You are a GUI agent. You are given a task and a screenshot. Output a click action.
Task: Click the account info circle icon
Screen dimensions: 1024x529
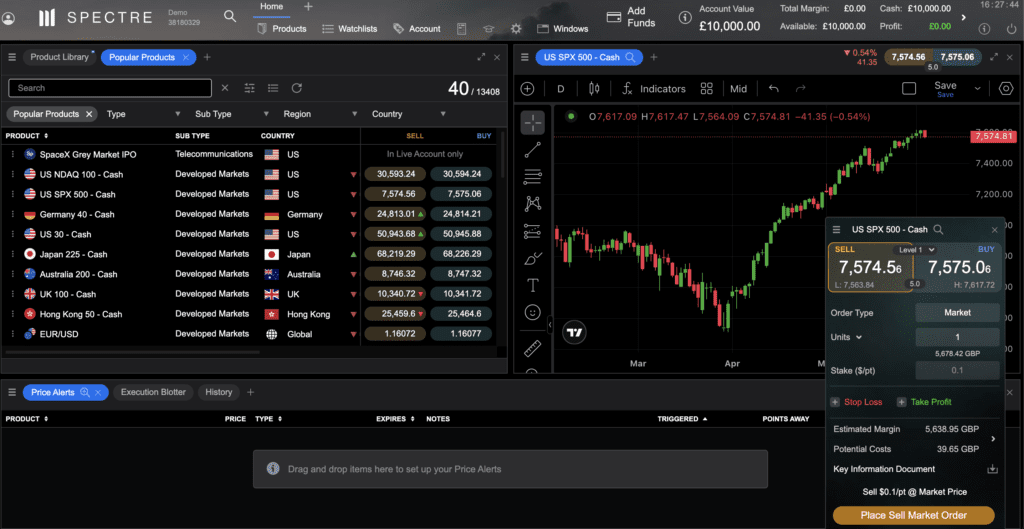coord(684,18)
